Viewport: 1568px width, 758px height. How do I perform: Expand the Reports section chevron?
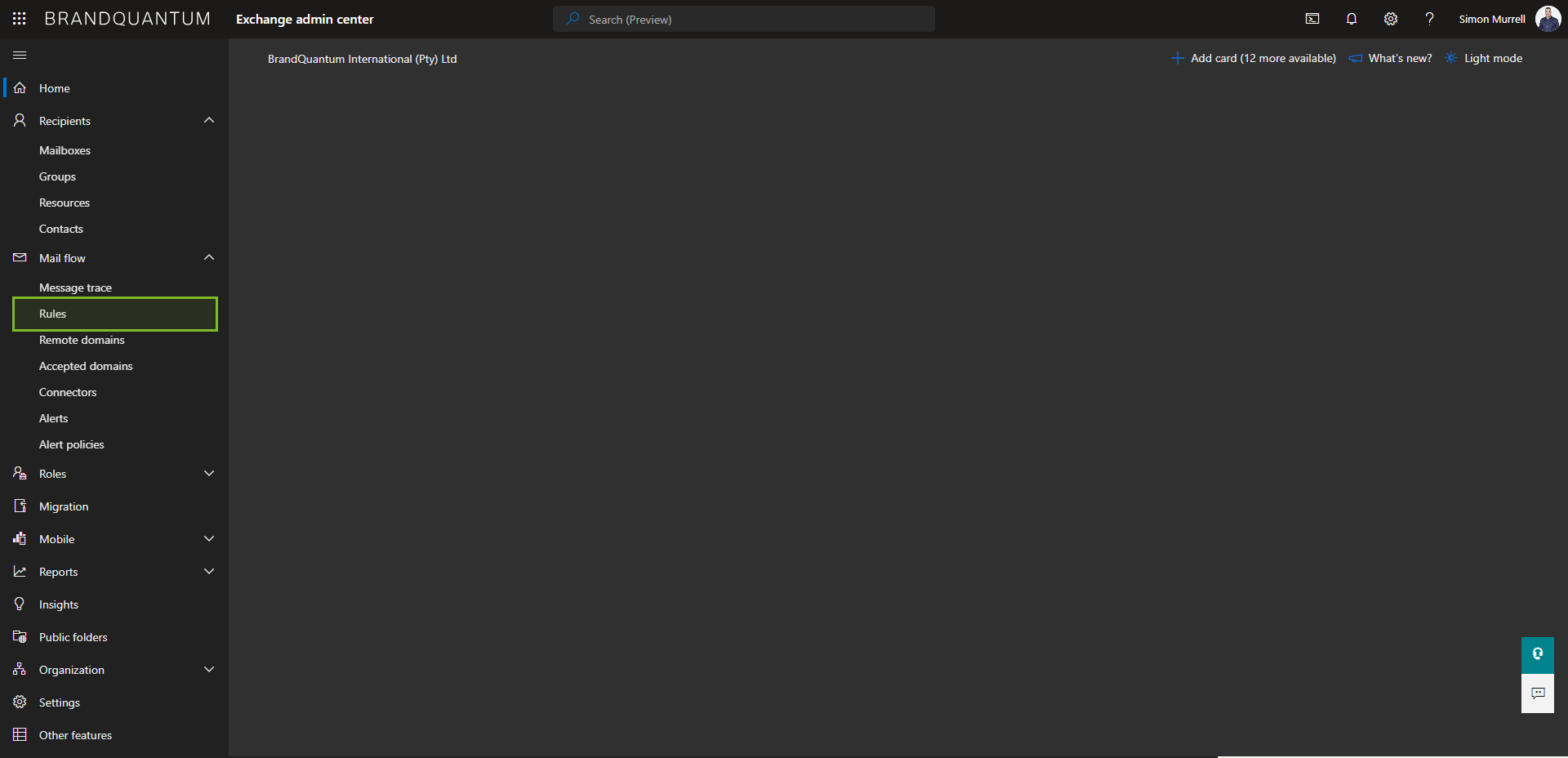(209, 572)
